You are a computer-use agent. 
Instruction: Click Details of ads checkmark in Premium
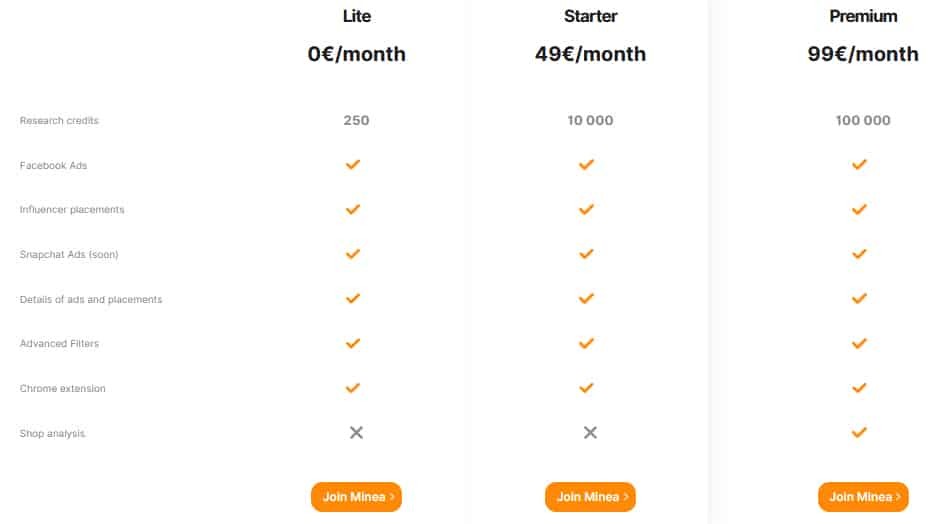[x=859, y=298]
